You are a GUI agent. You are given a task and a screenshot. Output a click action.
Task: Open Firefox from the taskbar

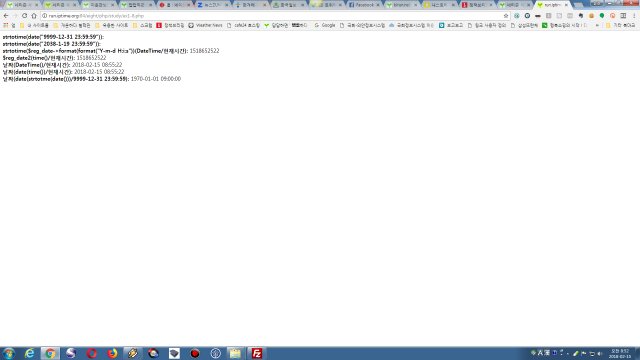click(112, 353)
